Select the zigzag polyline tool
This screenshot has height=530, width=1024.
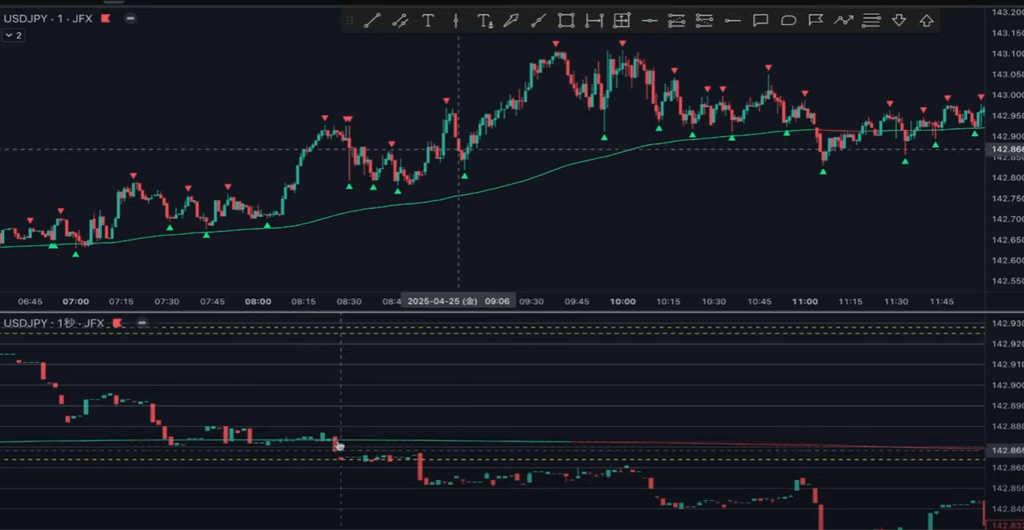coord(843,20)
